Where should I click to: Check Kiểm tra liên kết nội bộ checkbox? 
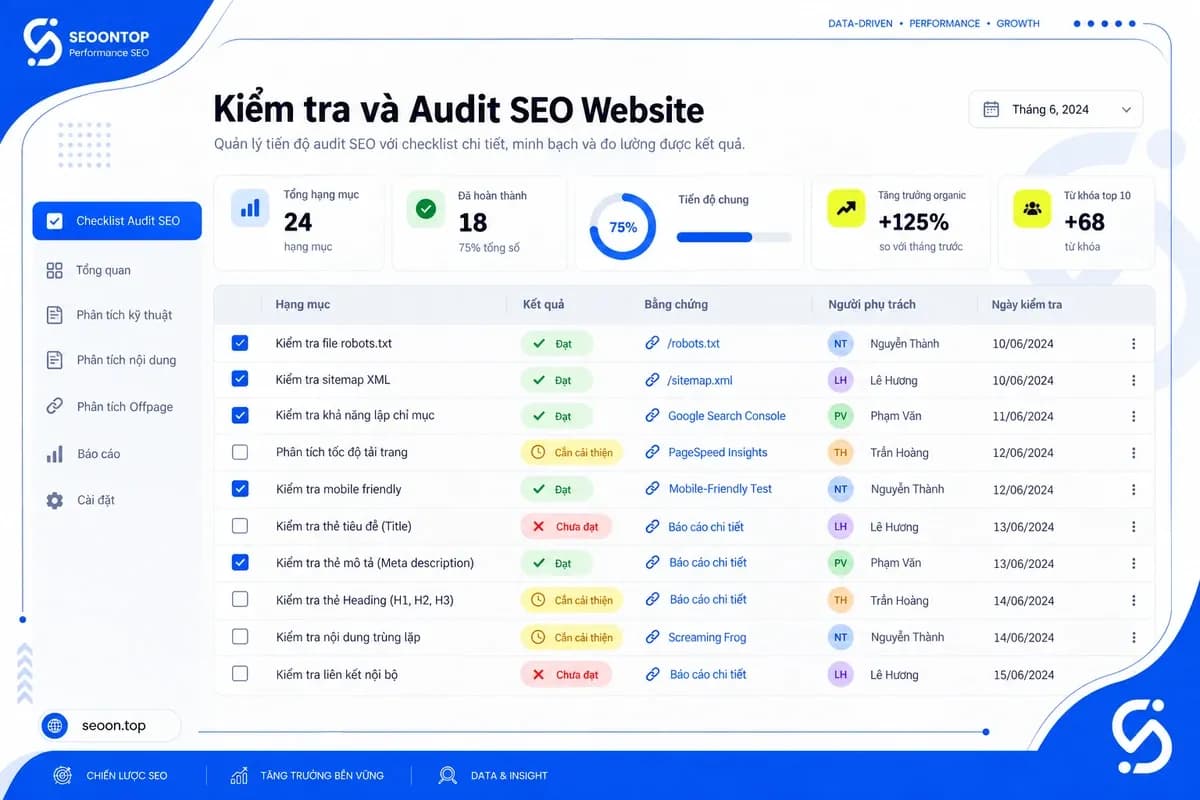click(x=240, y=674)
